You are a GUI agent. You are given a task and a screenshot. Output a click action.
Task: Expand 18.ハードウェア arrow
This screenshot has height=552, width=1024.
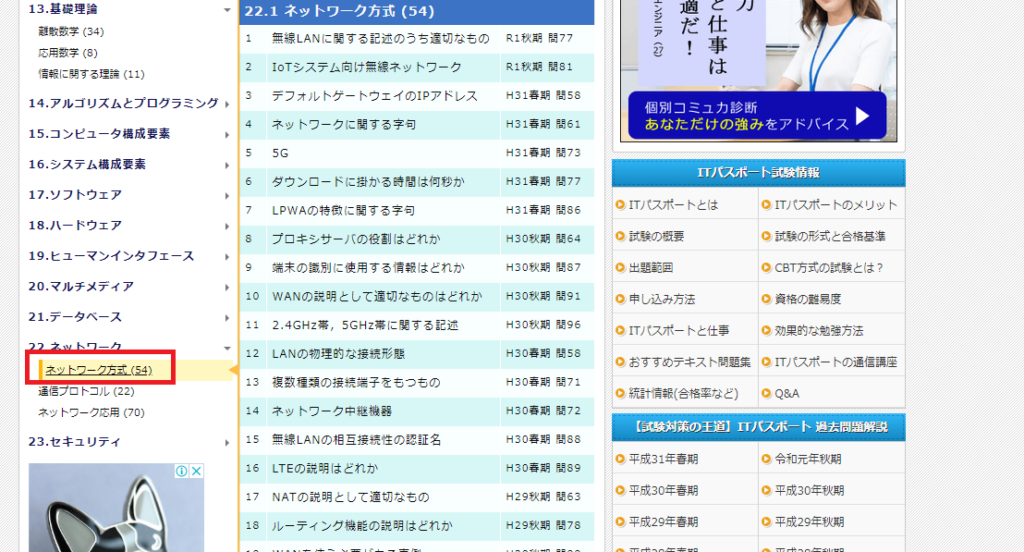click(x=227, y=226)
